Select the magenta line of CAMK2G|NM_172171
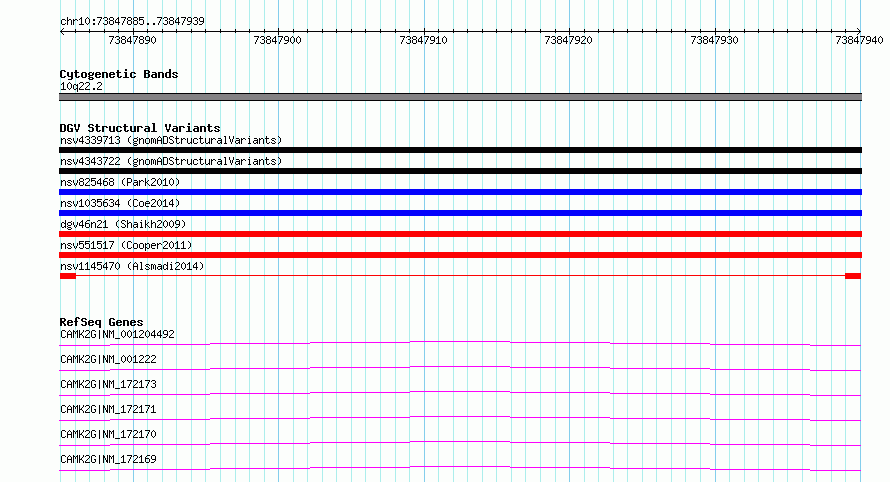 coord(460,418)
